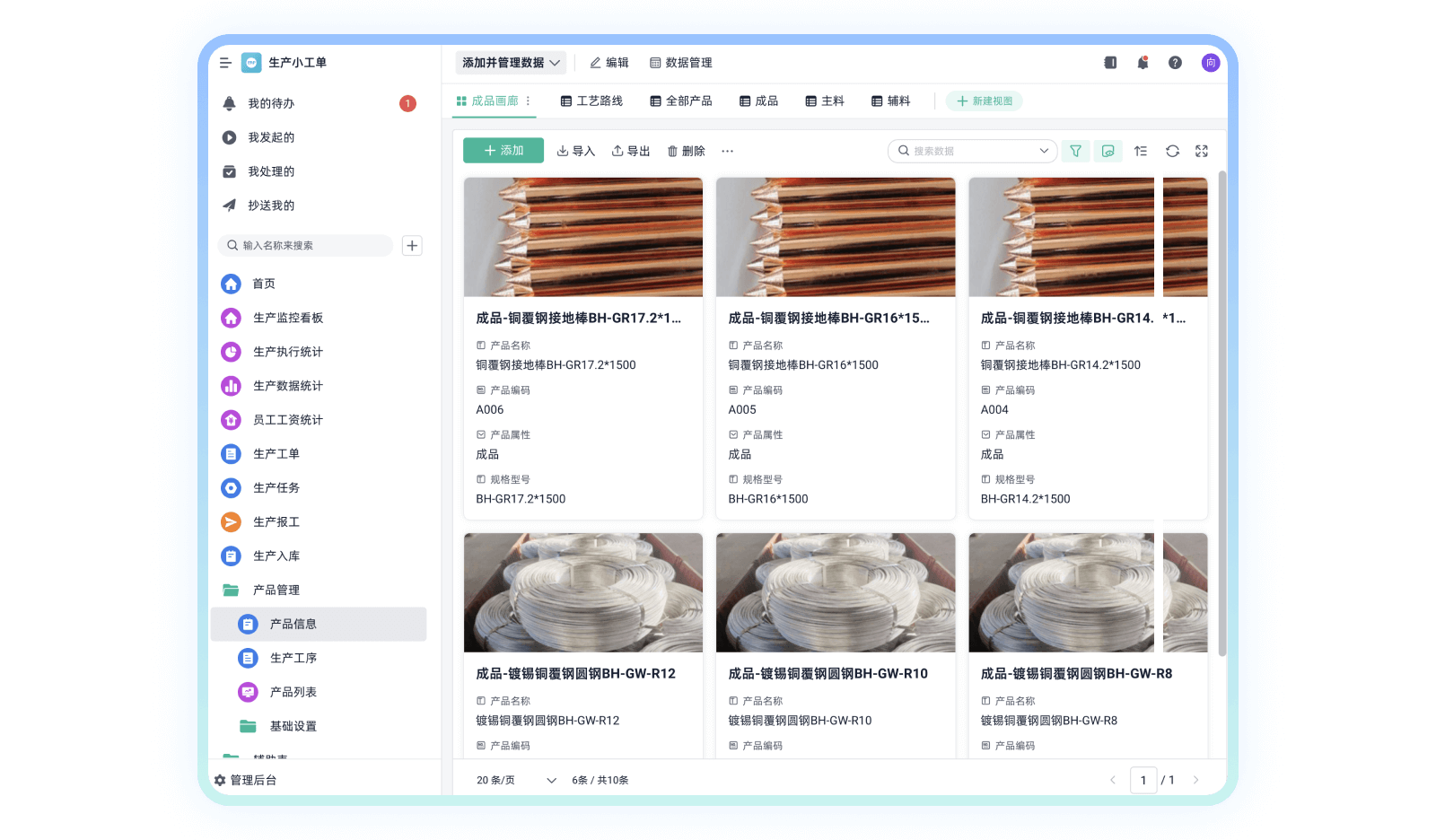
Task: Open the 铜覆钢接地棒BH-GR16*1500 product thumbnail
Action: point(835,237)
